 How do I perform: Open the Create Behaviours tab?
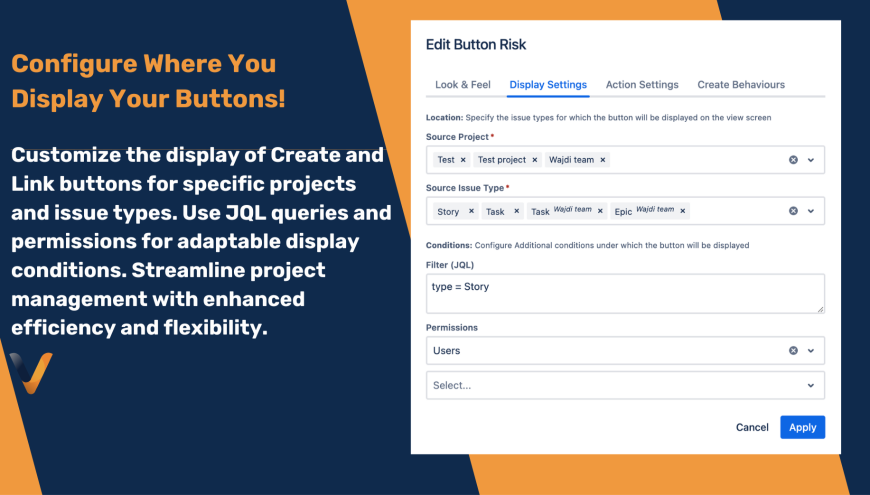[x=741, y=84]
